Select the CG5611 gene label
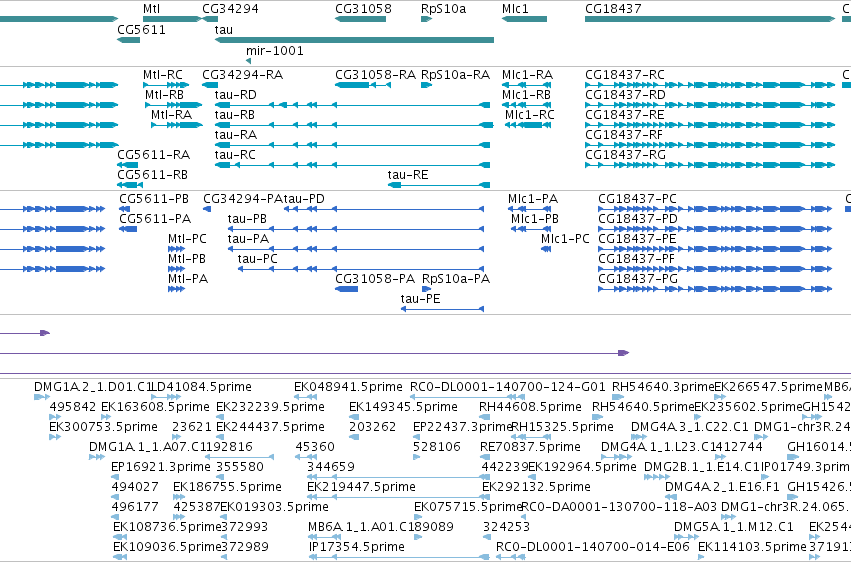 point(142,29)
